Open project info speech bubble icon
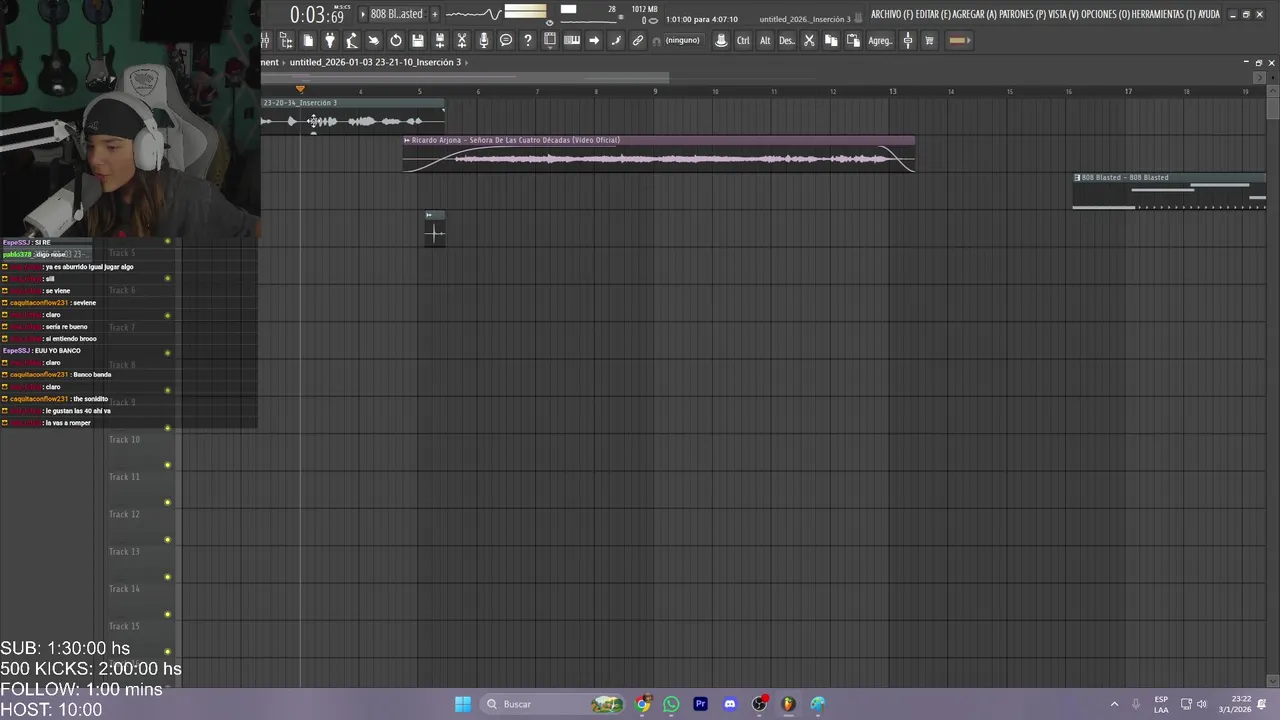 pos(506,40)
